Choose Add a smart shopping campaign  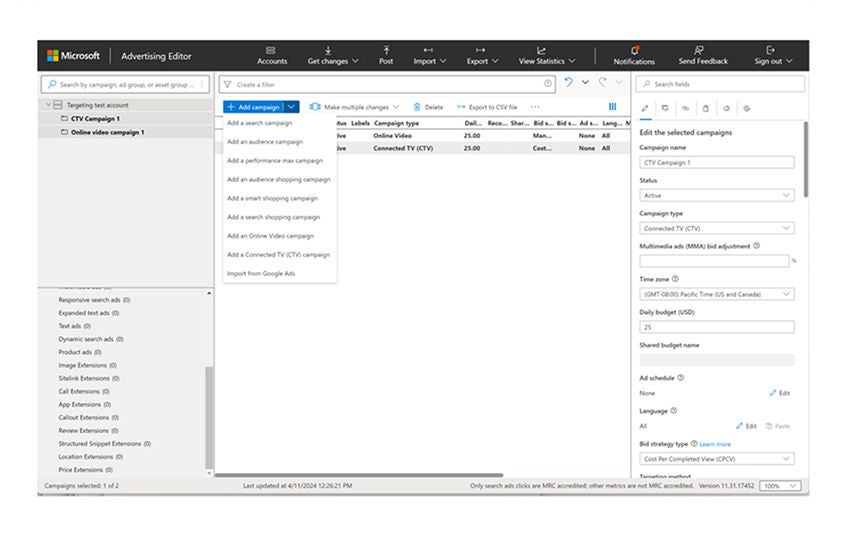[x=272, y=198]
